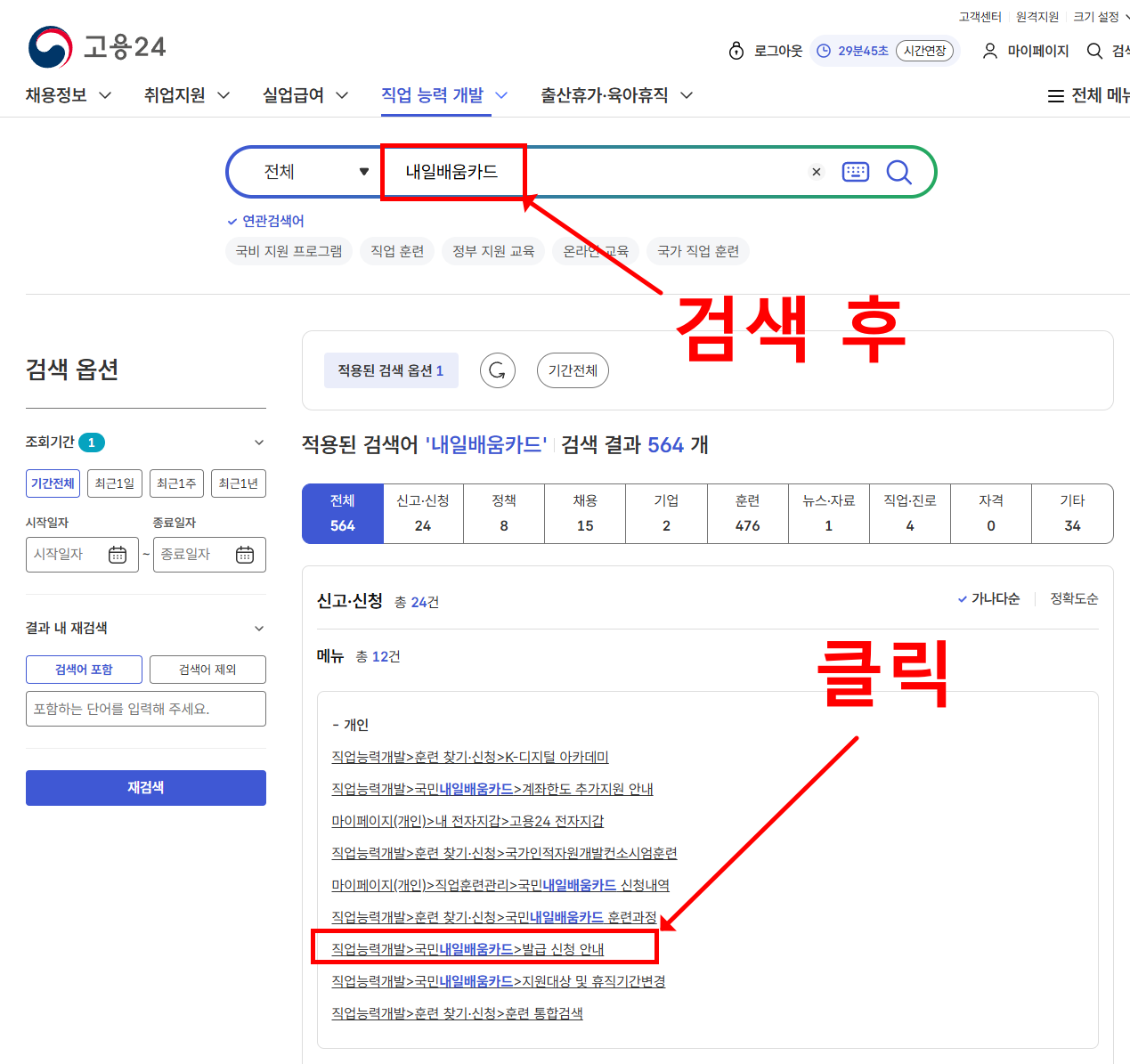This screenshot has width=1130, height=1064.
Task: Select the 검색어 제외 option
Action: point(207,669)
